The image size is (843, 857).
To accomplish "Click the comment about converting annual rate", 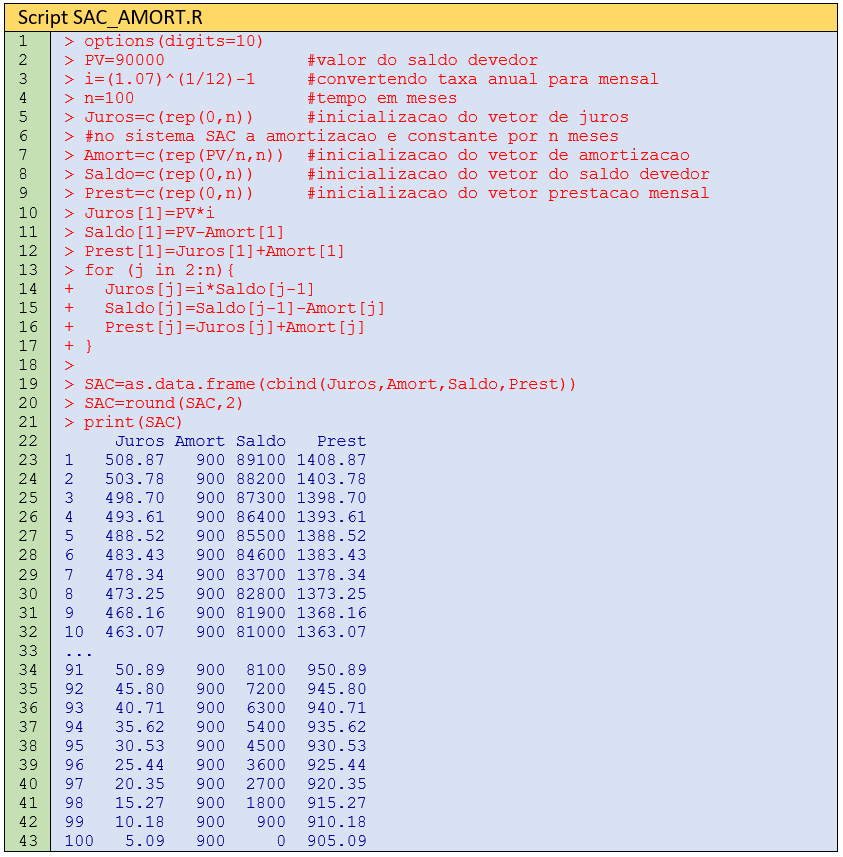I will pyautogui.click(x=483, y=79).
